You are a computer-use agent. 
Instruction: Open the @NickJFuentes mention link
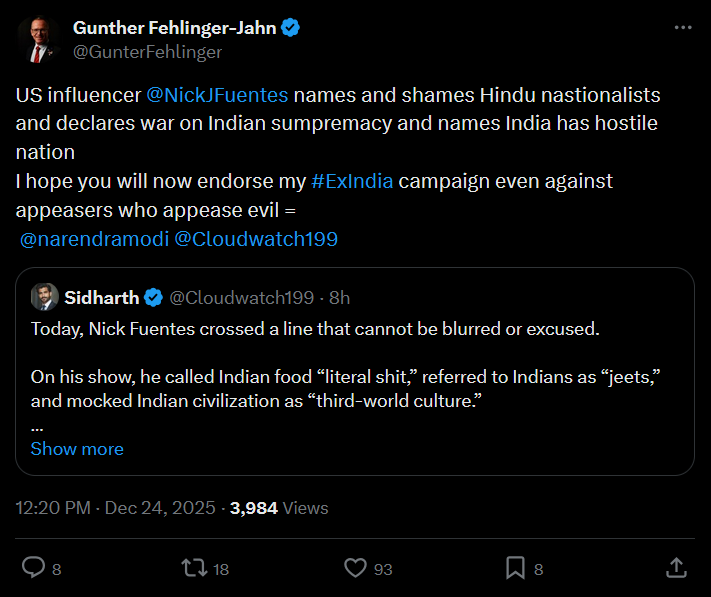point(217,96)
